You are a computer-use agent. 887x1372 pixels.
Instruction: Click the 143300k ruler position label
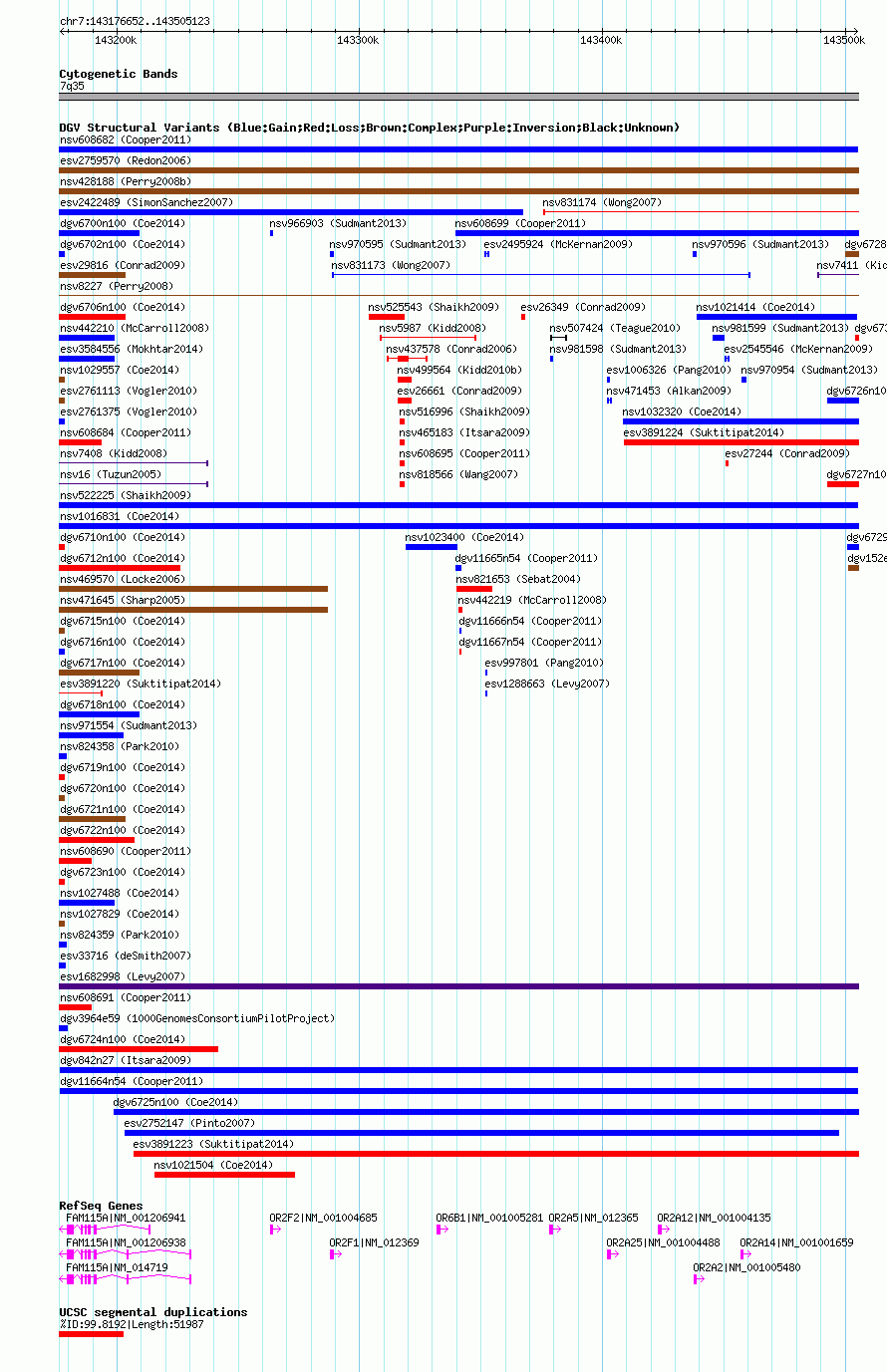coord(359,40)
